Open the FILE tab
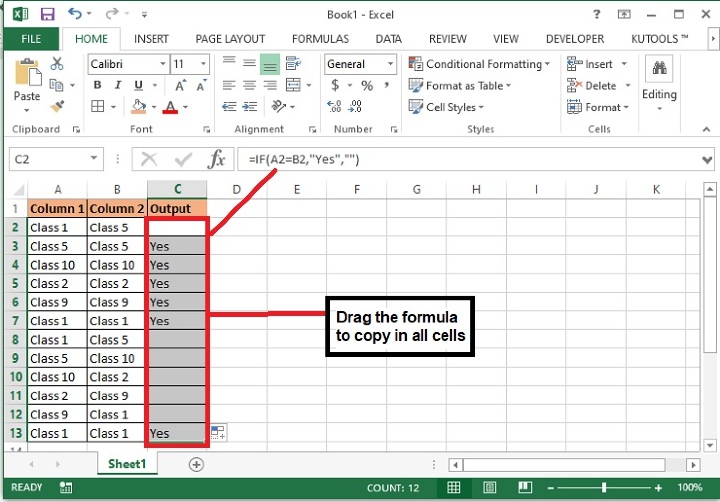 (x=31, y=39)
